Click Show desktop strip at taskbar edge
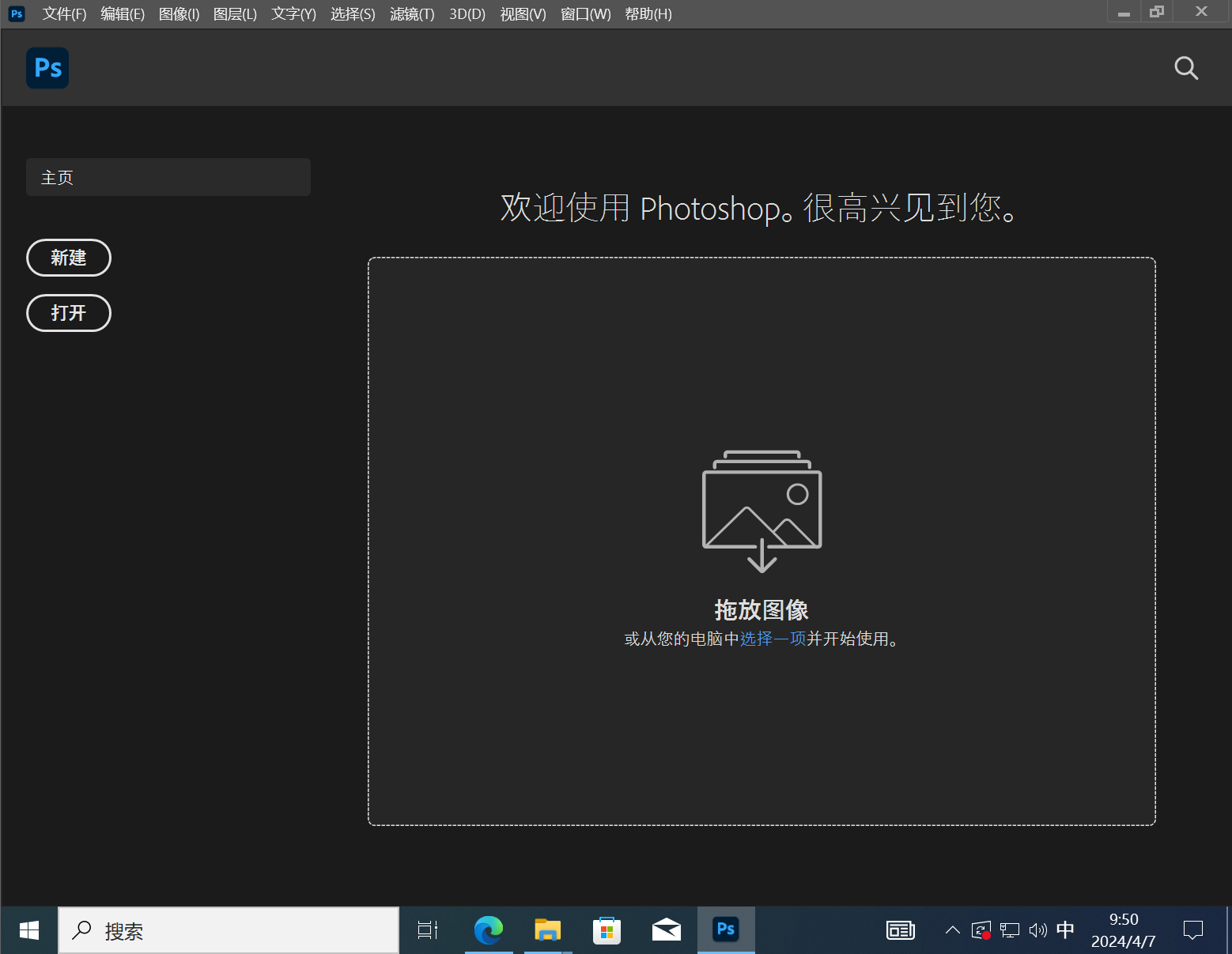The image size is (1232, 954). coord(1229,930)
